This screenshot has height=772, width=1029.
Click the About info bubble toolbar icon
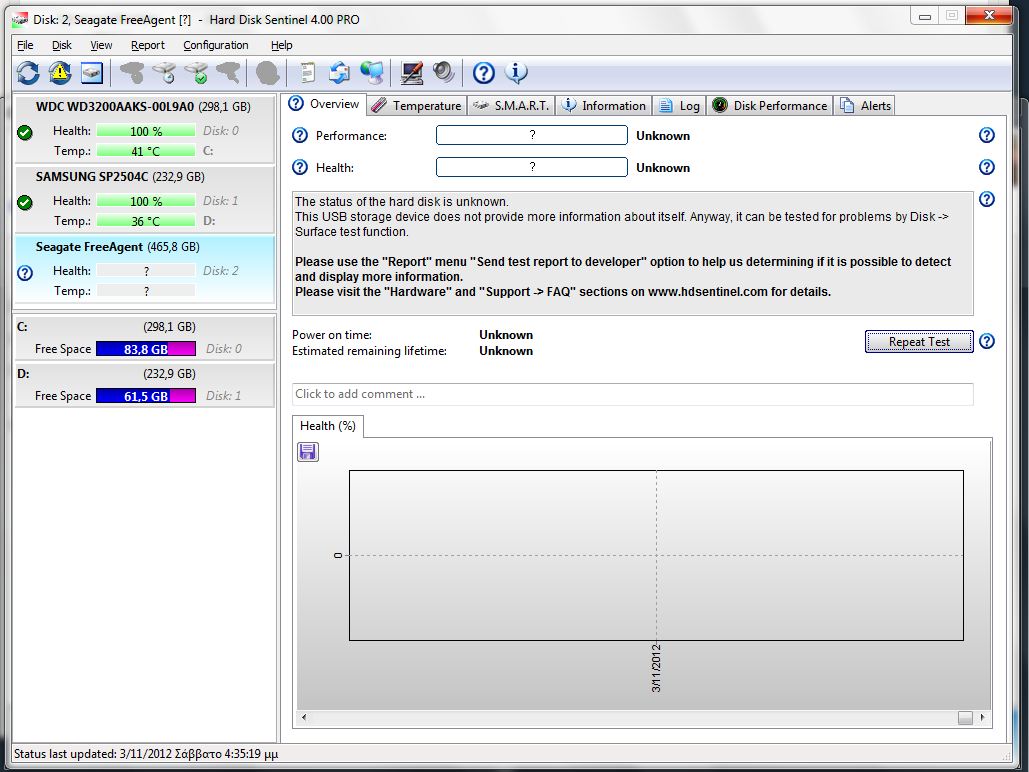pyautogui.click(x=516, y=73)
